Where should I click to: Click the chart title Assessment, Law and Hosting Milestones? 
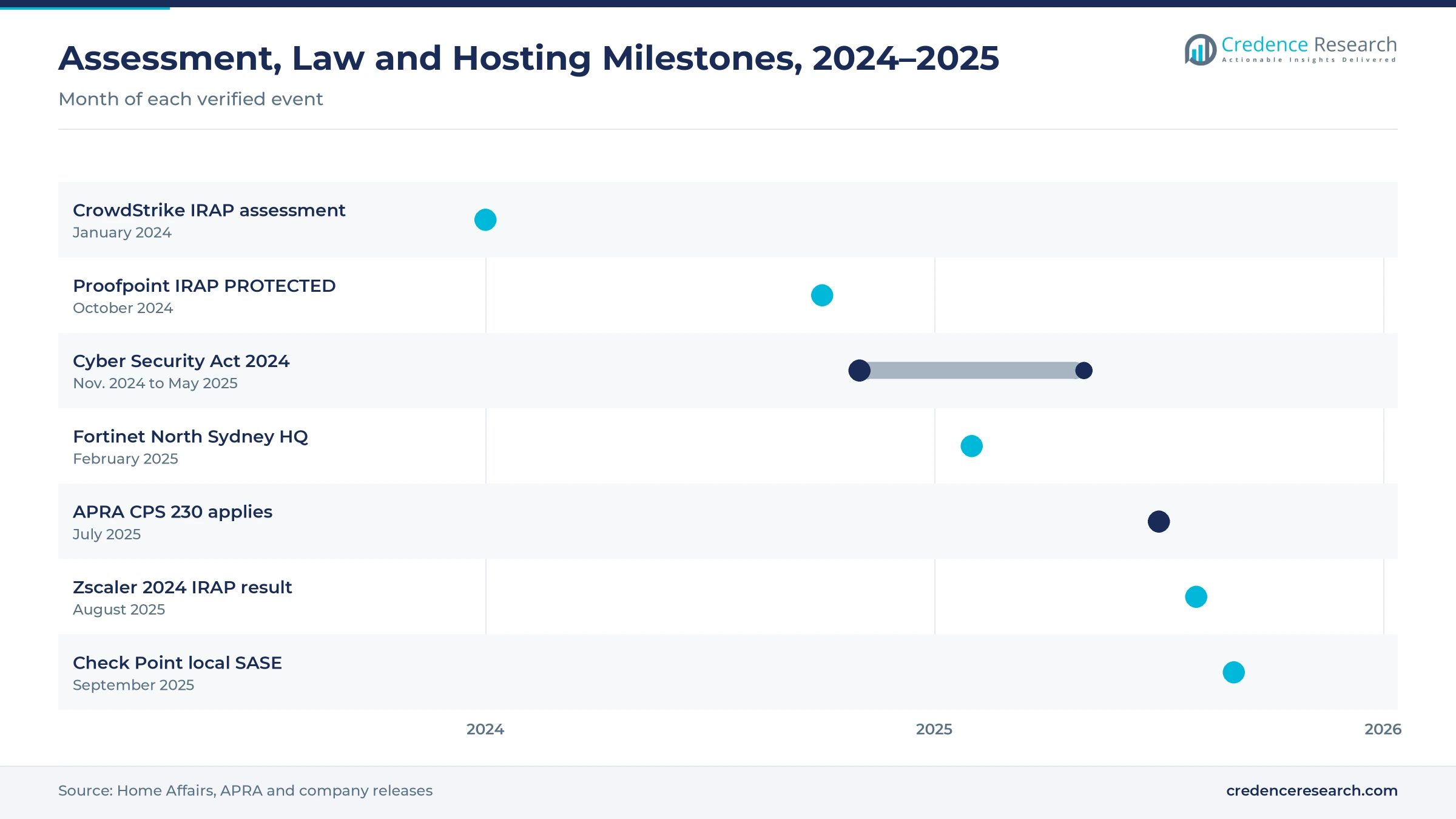[x=528, y=59]
